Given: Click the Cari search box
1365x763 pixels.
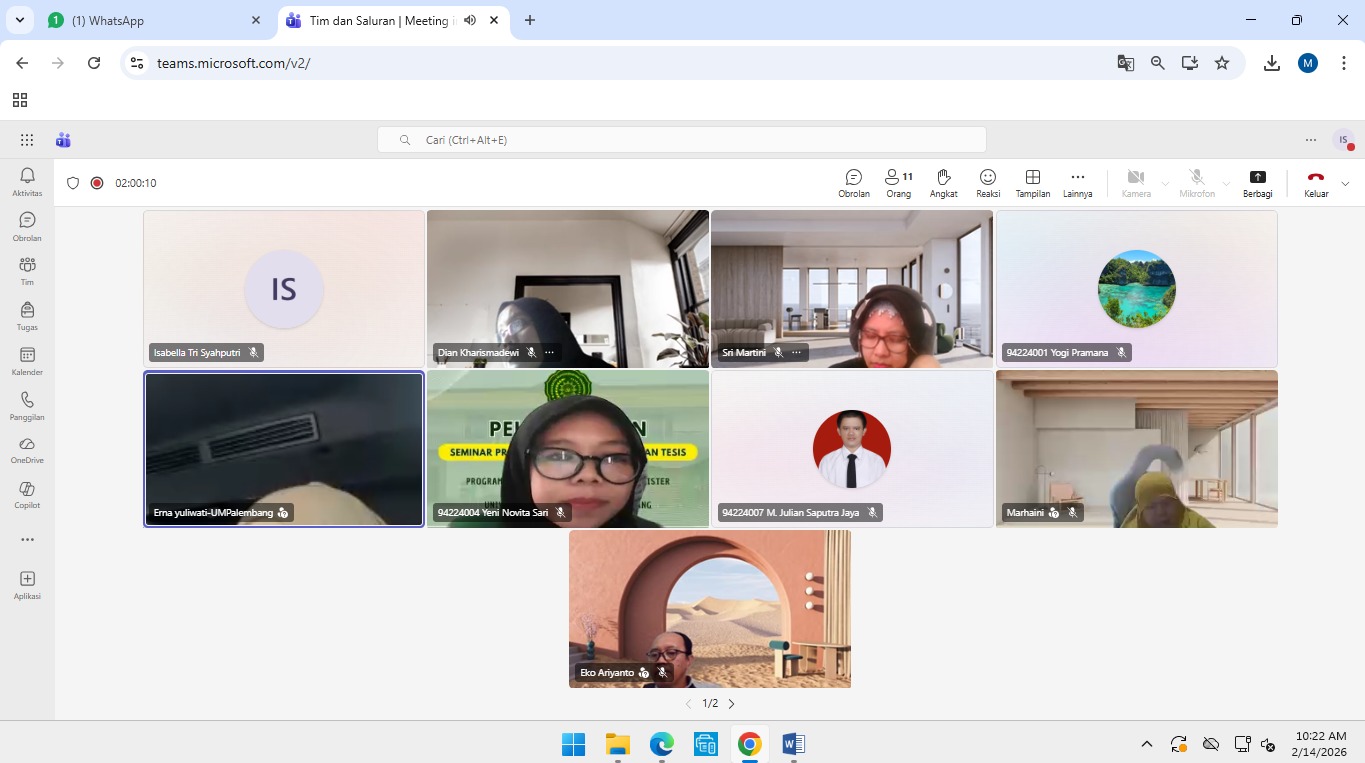Looking at the screenshot, I should (x=681, y=140).
